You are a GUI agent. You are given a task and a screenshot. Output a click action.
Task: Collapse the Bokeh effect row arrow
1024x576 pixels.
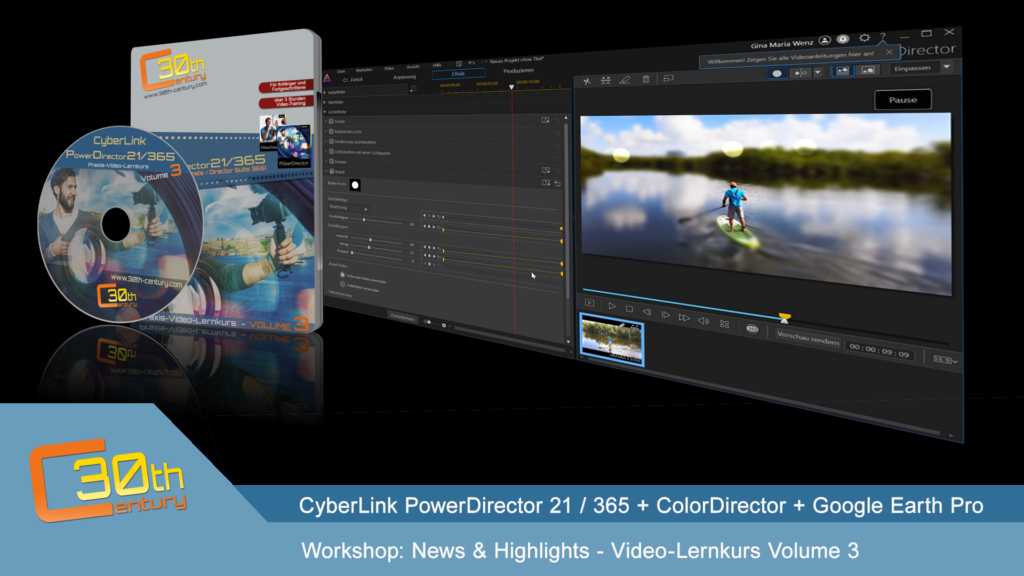tap(327, 171)
